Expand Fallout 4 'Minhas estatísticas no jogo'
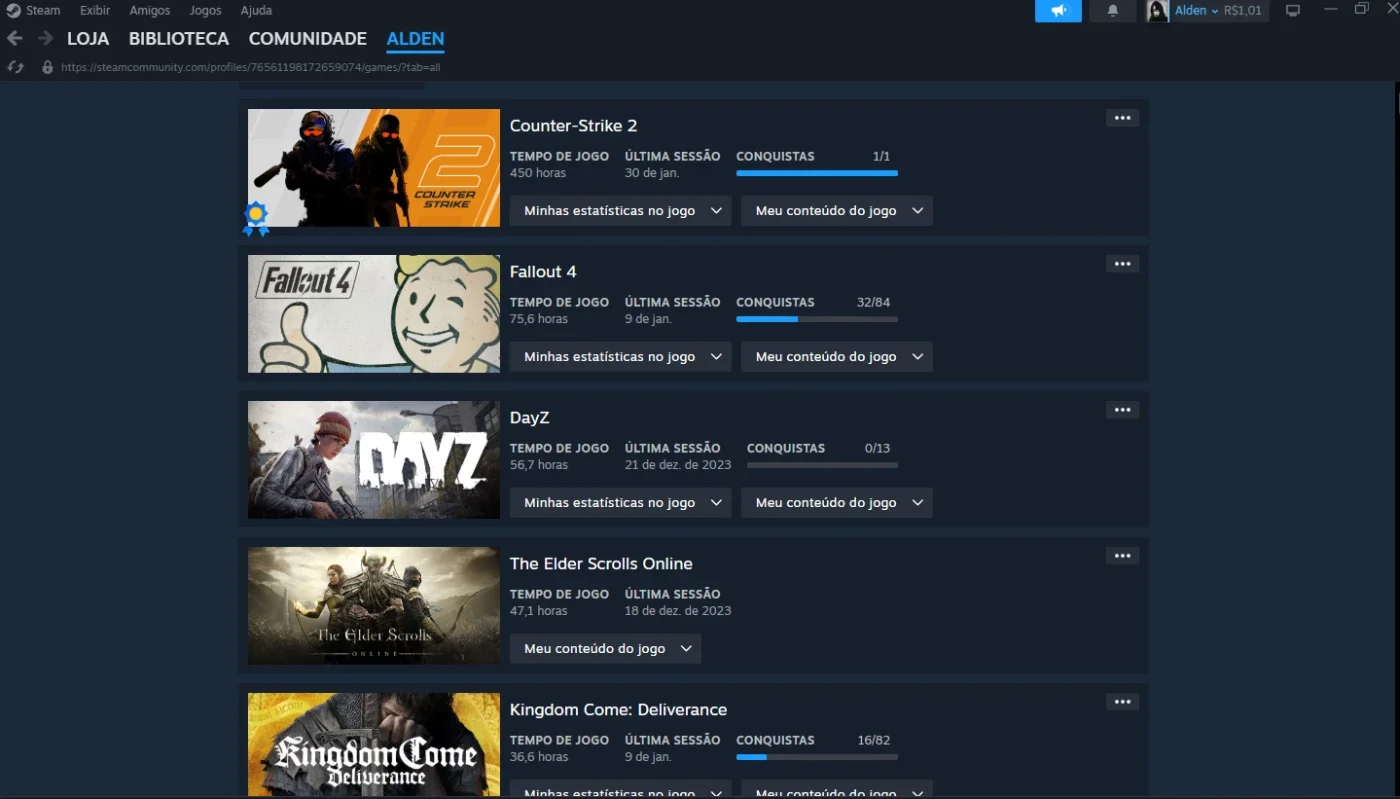Image resolution: width=1400 pixels, height=799 pixels. (x=620, y=357)
